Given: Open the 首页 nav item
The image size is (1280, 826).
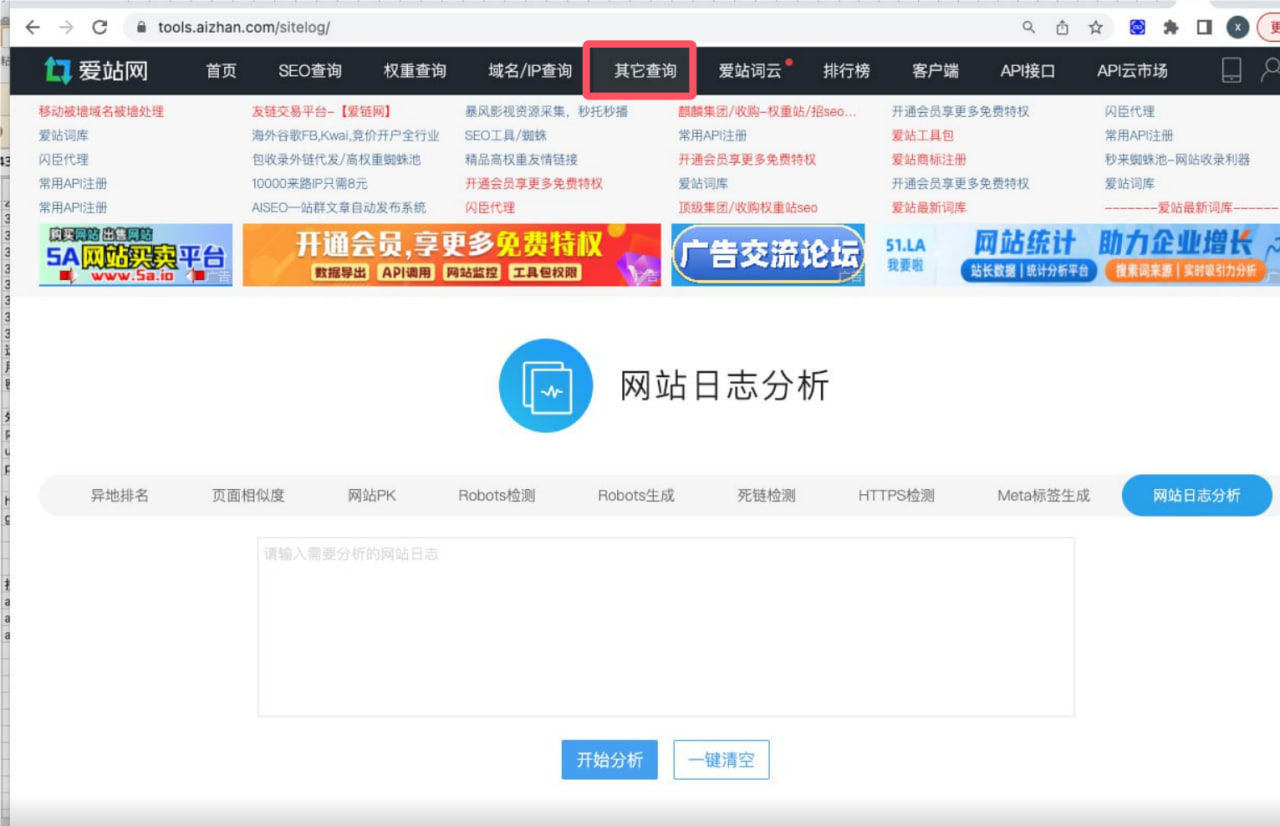Looking at the screenshot, I should click(221, 71).
